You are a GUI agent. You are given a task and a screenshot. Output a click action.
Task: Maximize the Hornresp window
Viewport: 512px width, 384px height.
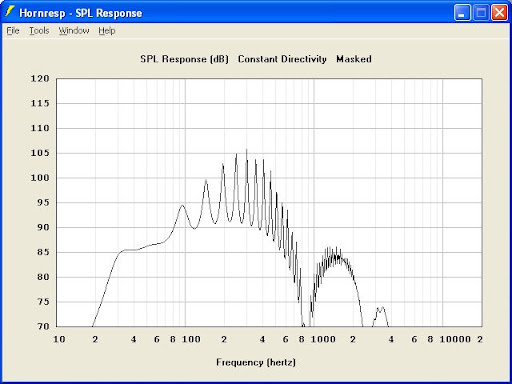point(481,13)
